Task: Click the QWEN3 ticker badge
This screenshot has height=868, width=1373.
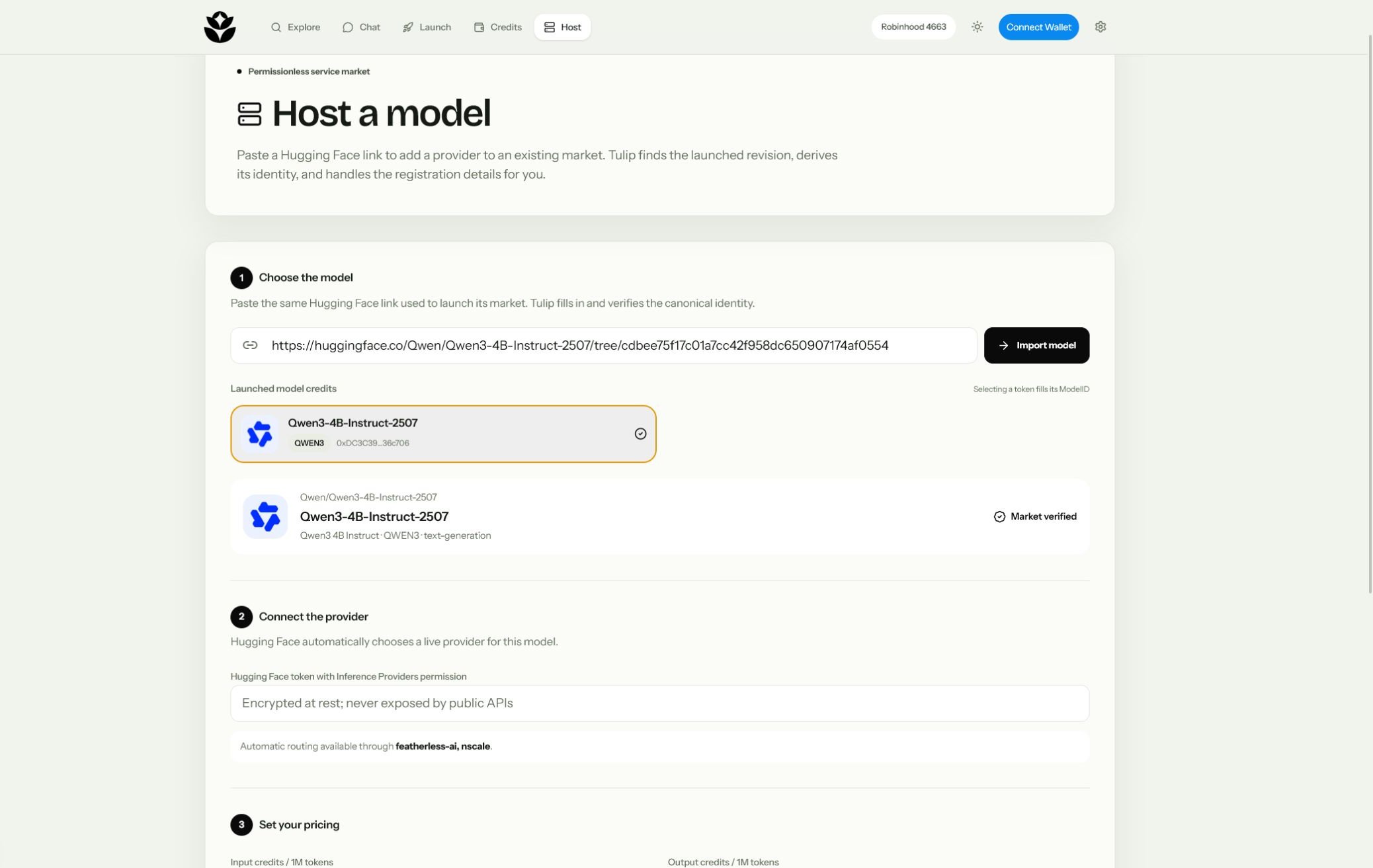Action: (x=309, y=443)
